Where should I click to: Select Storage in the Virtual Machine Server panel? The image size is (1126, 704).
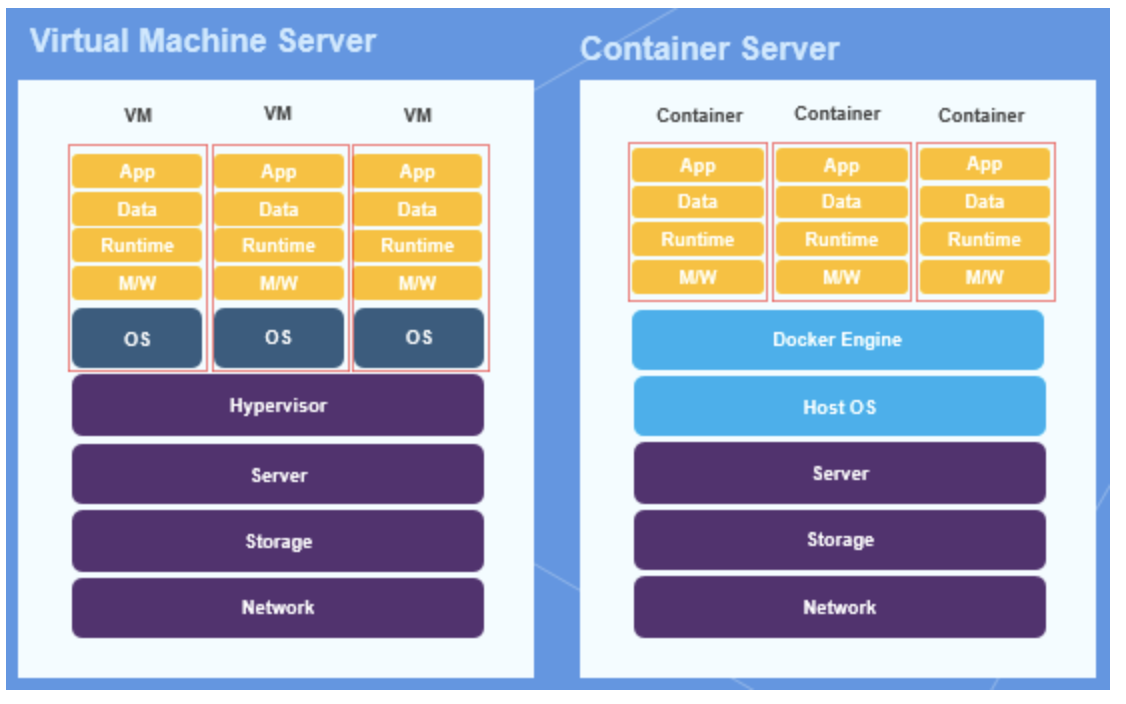pos(278,541)
